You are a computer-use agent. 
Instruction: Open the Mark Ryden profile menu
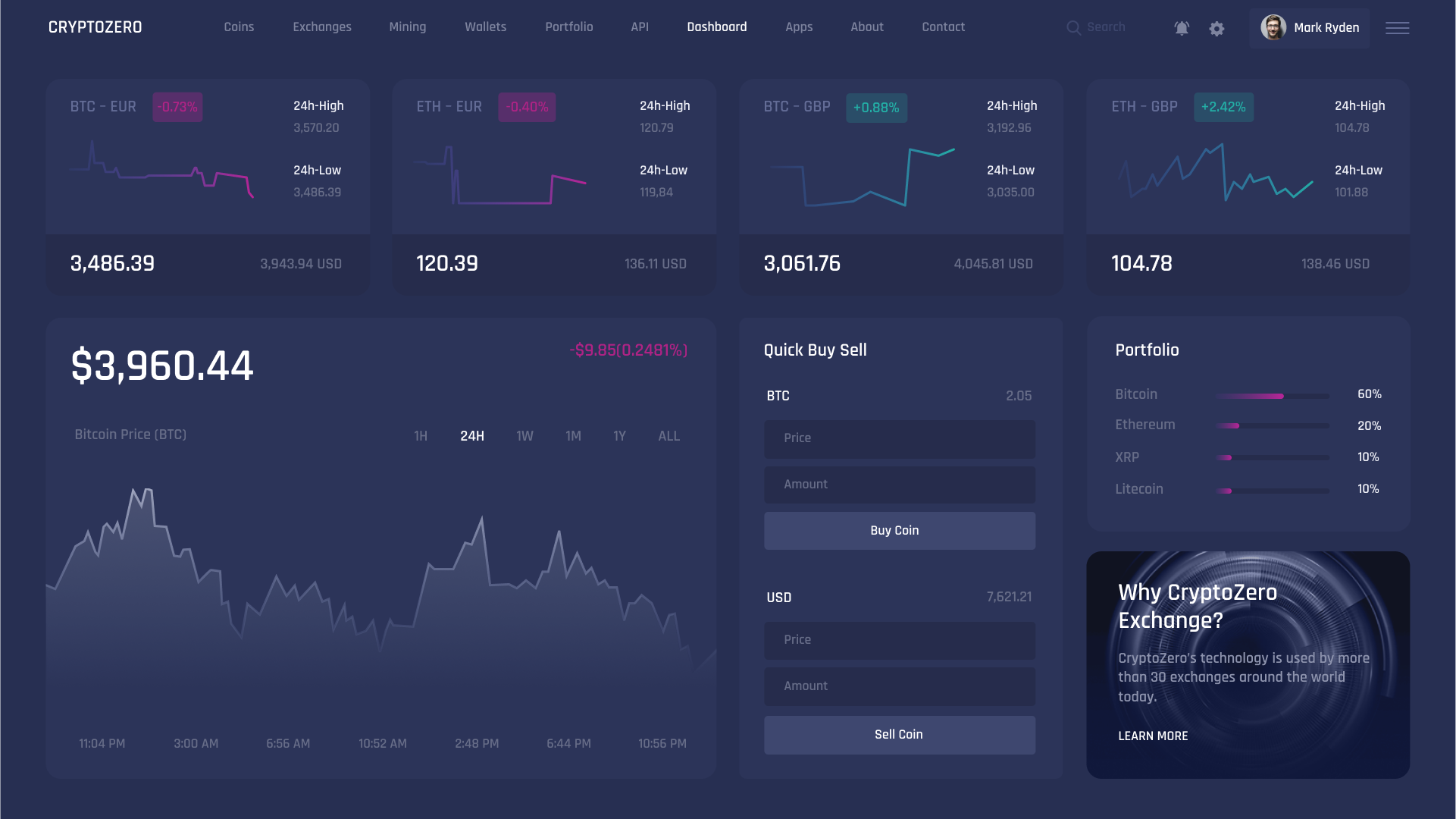click(1326, 28)
